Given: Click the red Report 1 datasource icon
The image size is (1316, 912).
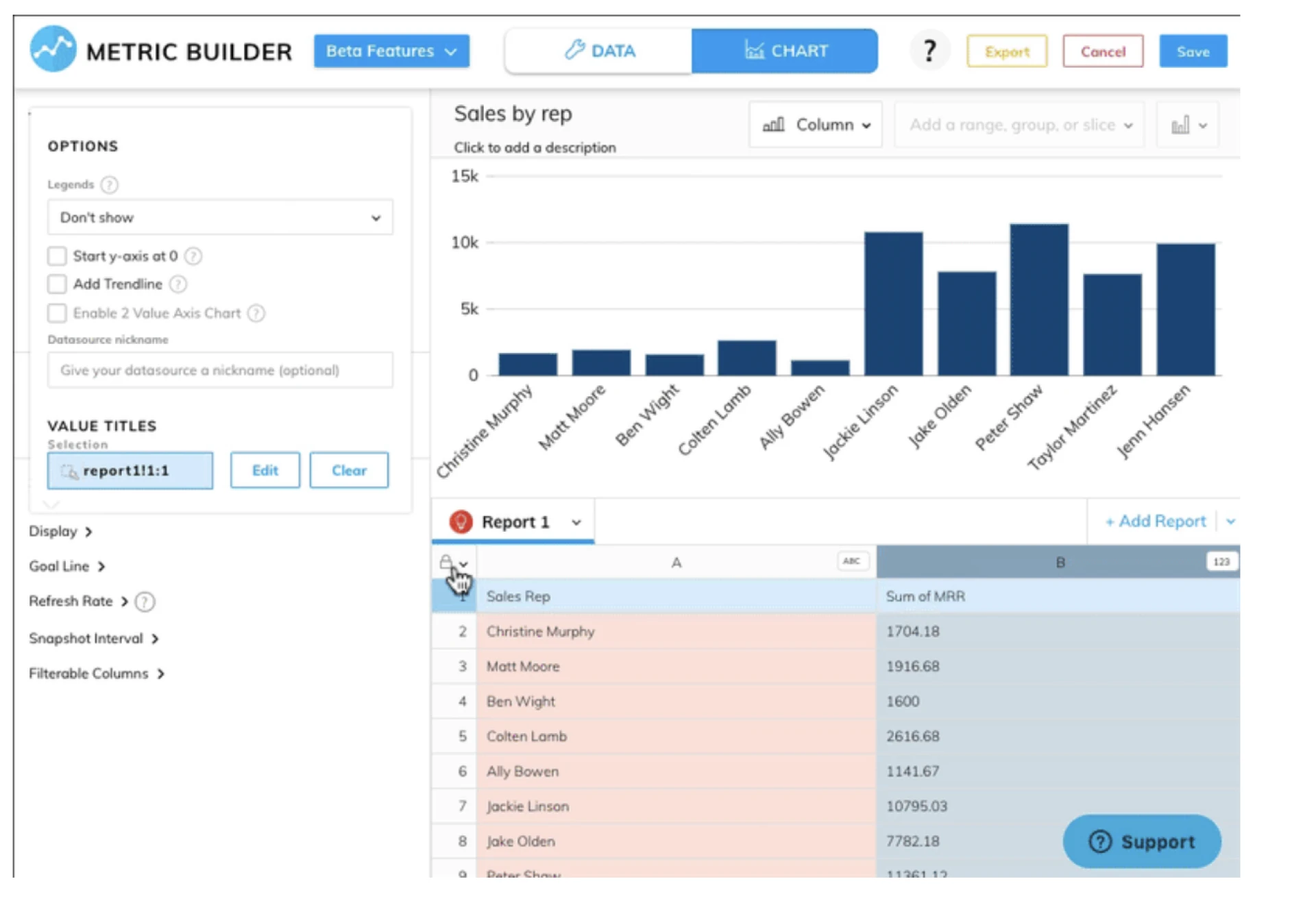Looking at the screenshot, I should pos(461,522).
